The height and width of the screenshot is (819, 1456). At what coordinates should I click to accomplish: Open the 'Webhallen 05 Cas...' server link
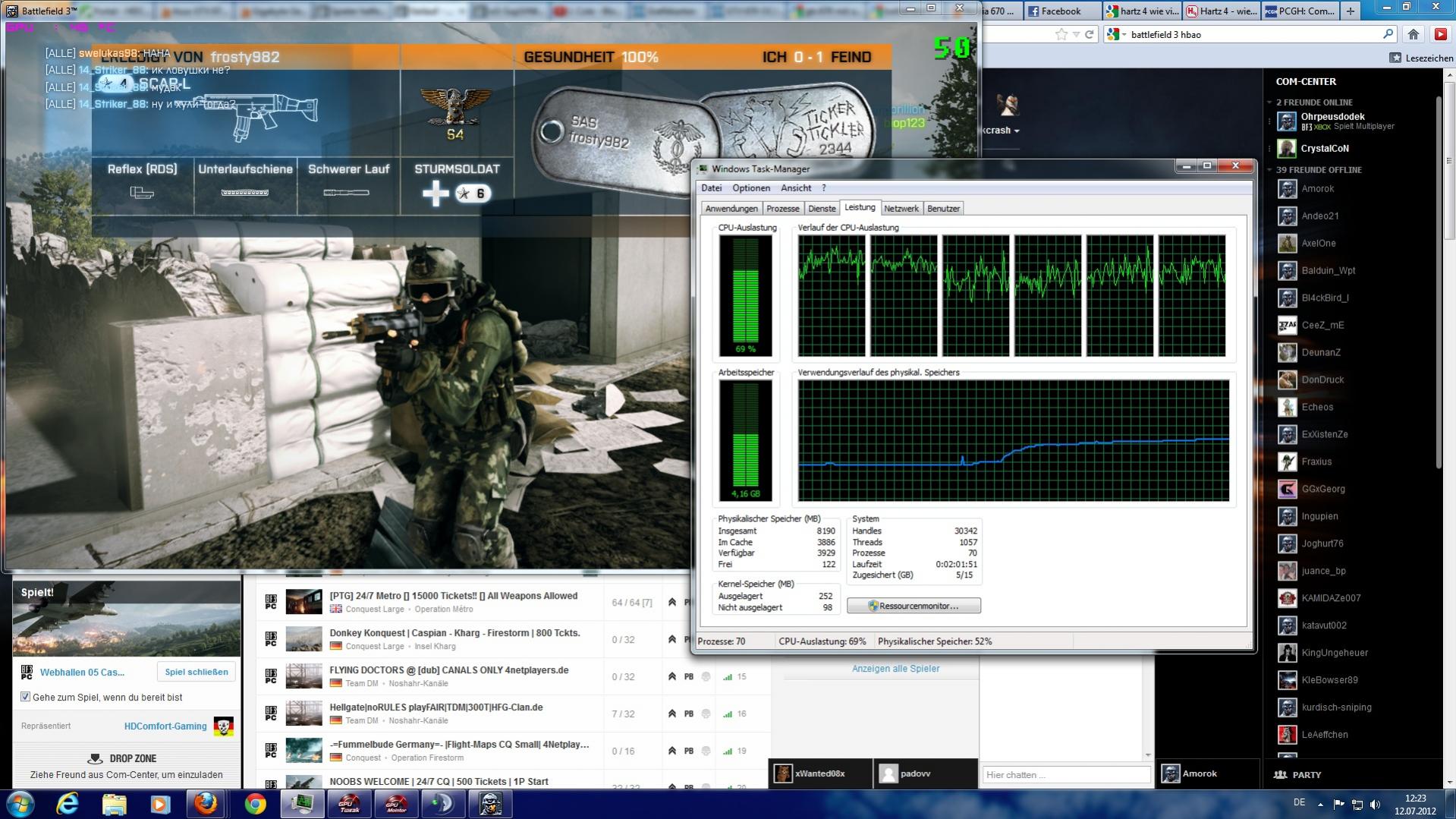pos(82,673)
